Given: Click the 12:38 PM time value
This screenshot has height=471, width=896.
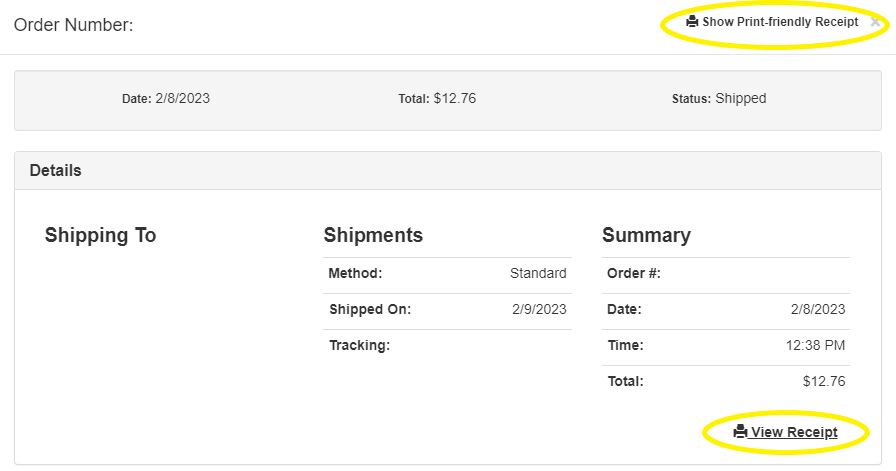Looking at the screenshot, I should coord(815,345).
